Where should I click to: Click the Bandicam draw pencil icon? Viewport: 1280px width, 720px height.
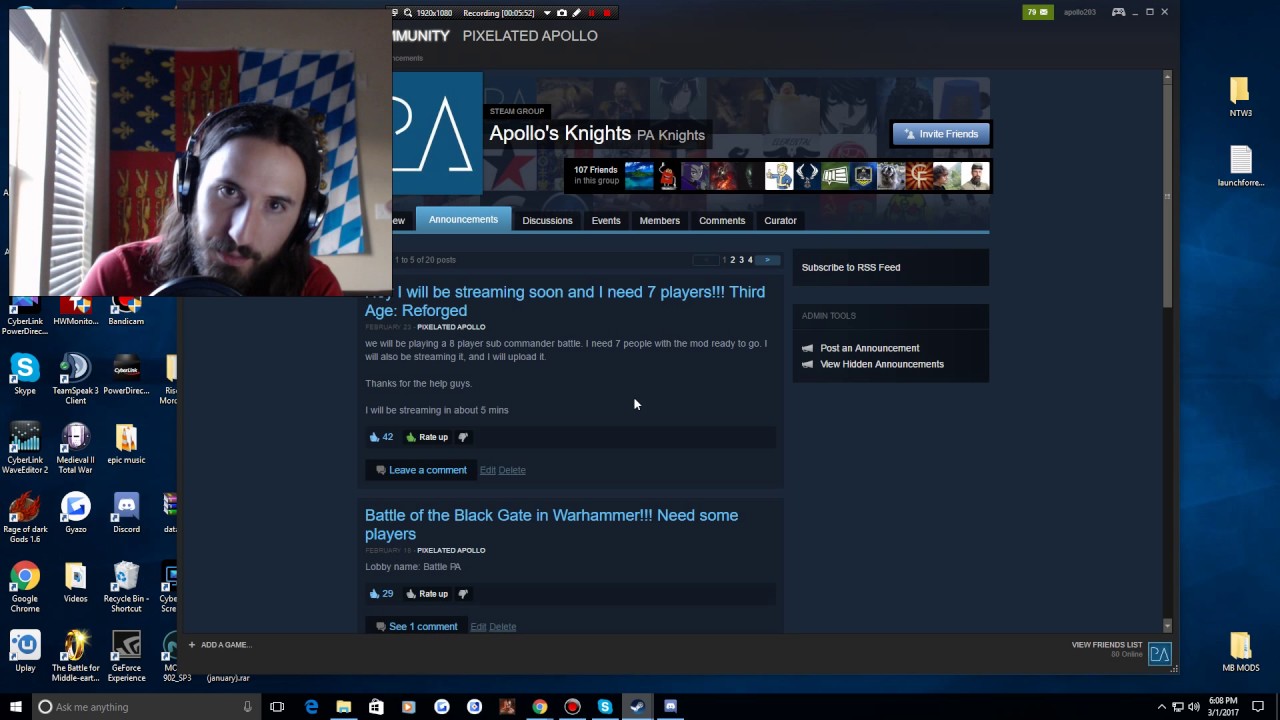tap(576, 13)
